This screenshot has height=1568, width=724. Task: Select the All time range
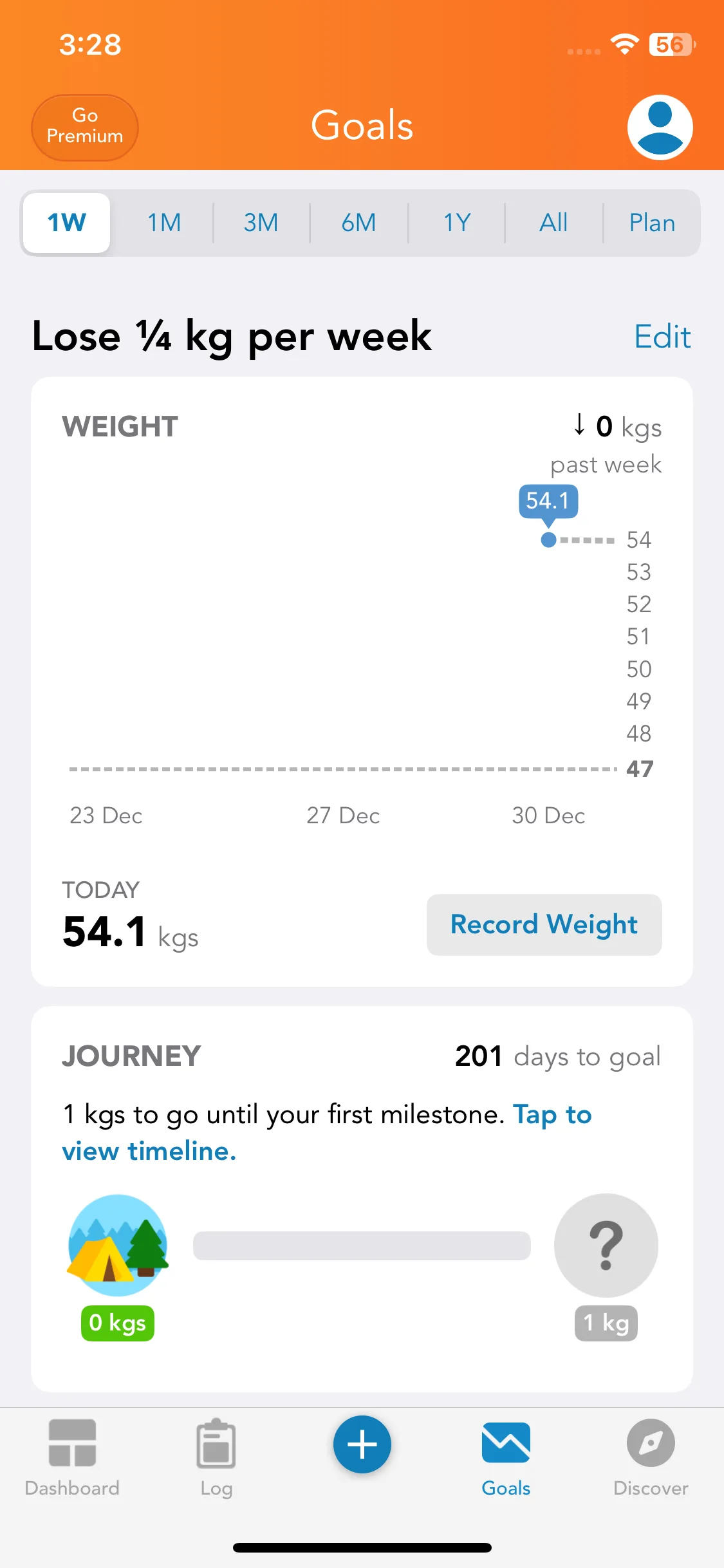point(553,223)
